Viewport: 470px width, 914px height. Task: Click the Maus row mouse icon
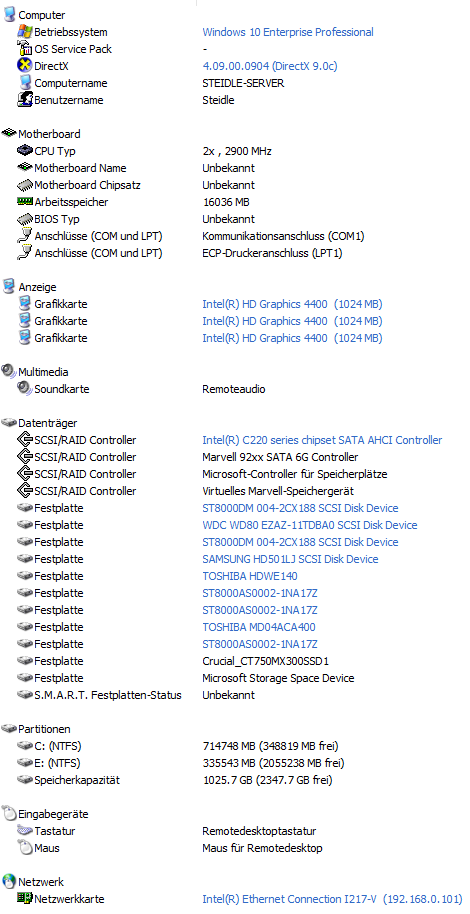[x=25, y=848]
